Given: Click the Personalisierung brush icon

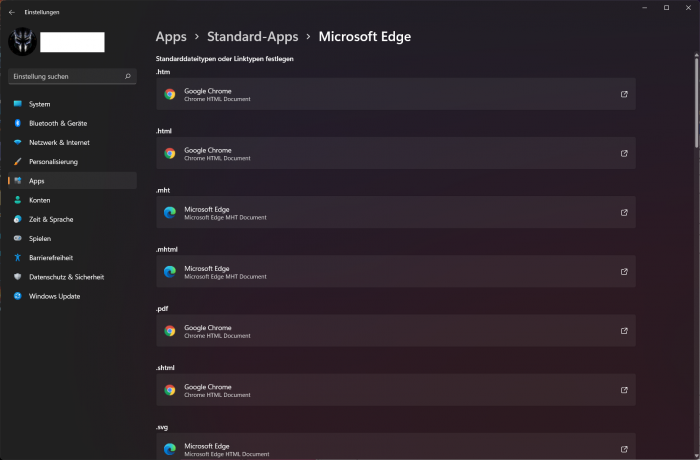Looking at the screenshot, I should pyautogui.click(x=18, y=161).
